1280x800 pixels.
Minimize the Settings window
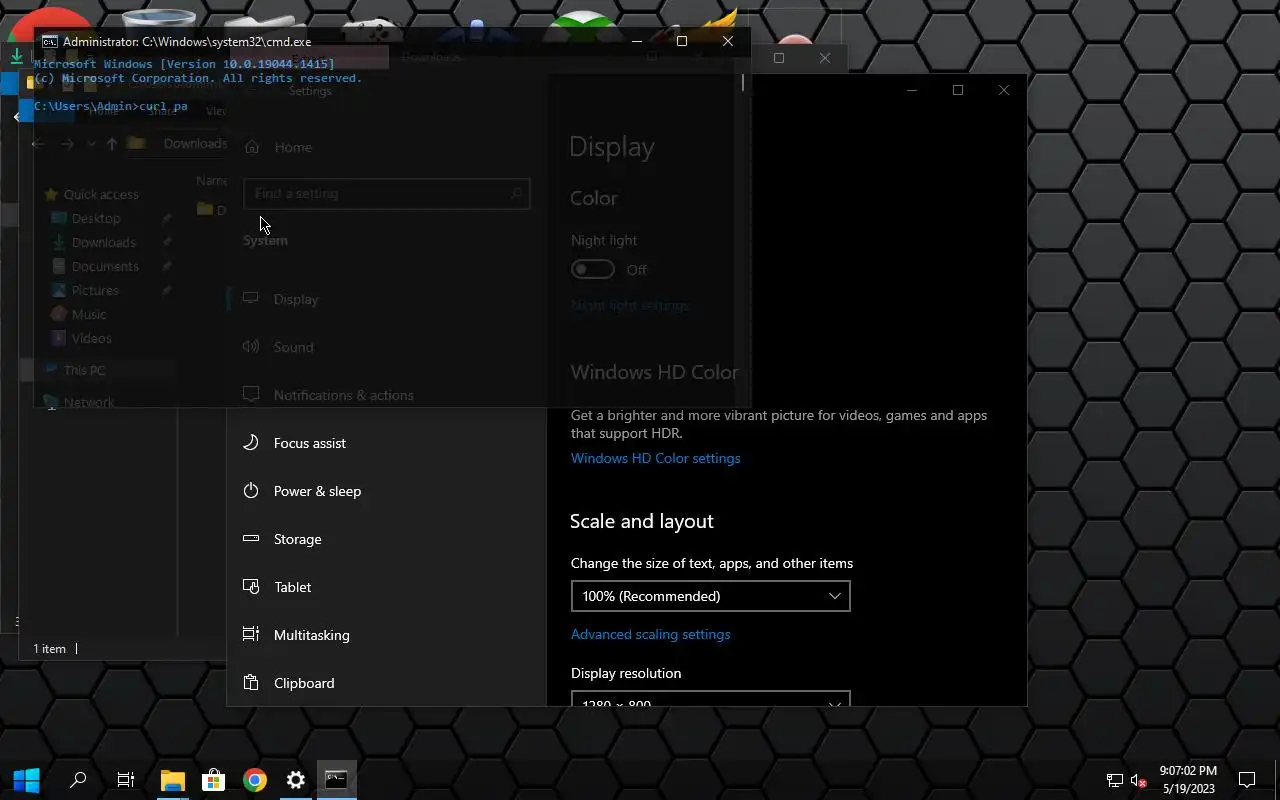tap(911, 90)
